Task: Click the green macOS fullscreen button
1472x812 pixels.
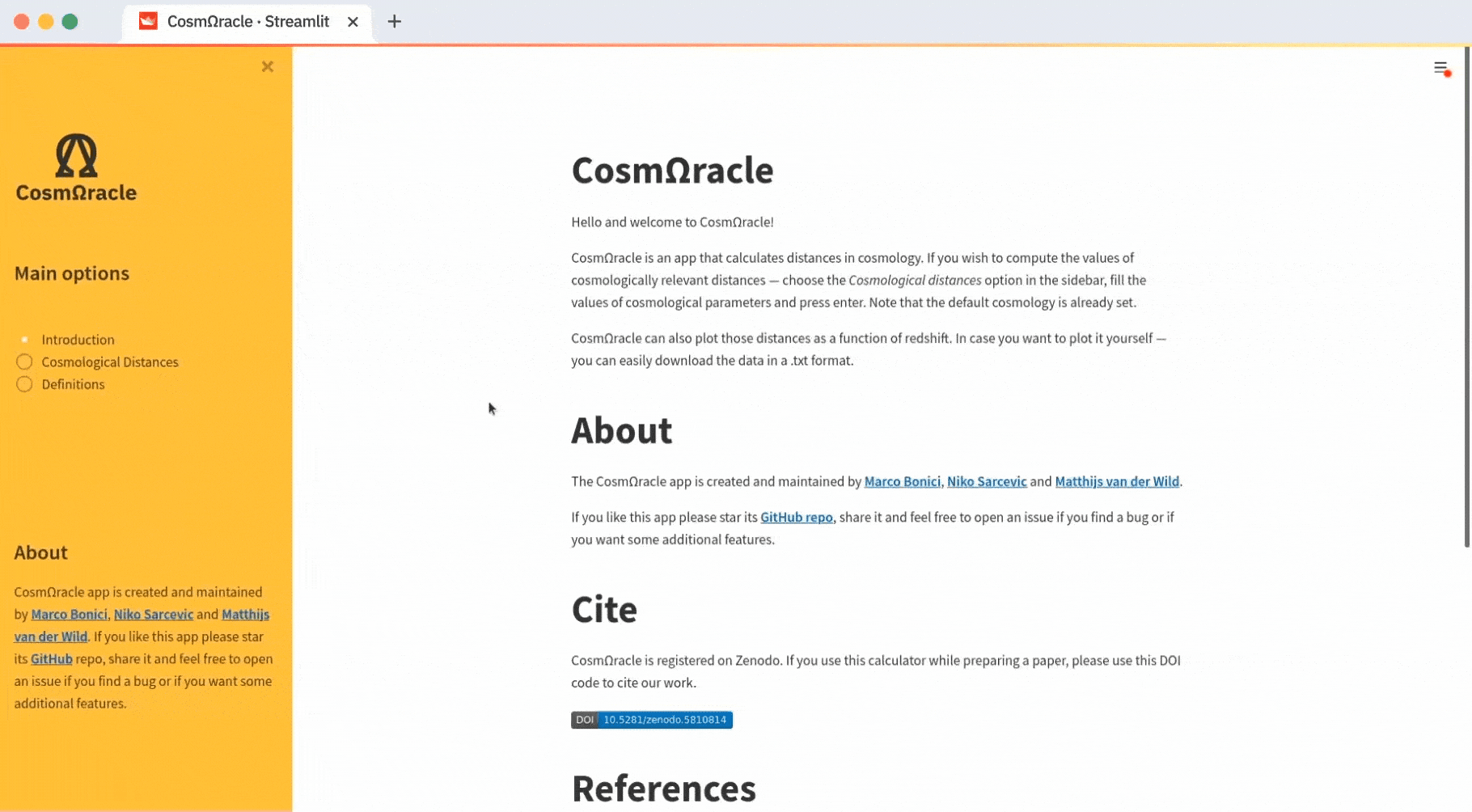Action: point(70,22)
